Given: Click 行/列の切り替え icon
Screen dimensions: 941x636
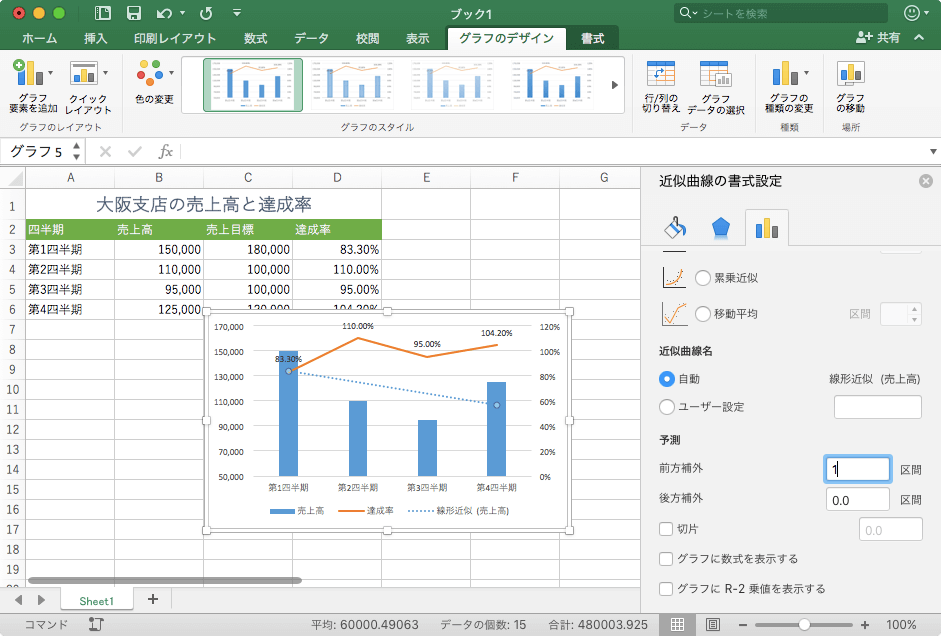Looking at the screenshot, I should [x=661, y=86].
